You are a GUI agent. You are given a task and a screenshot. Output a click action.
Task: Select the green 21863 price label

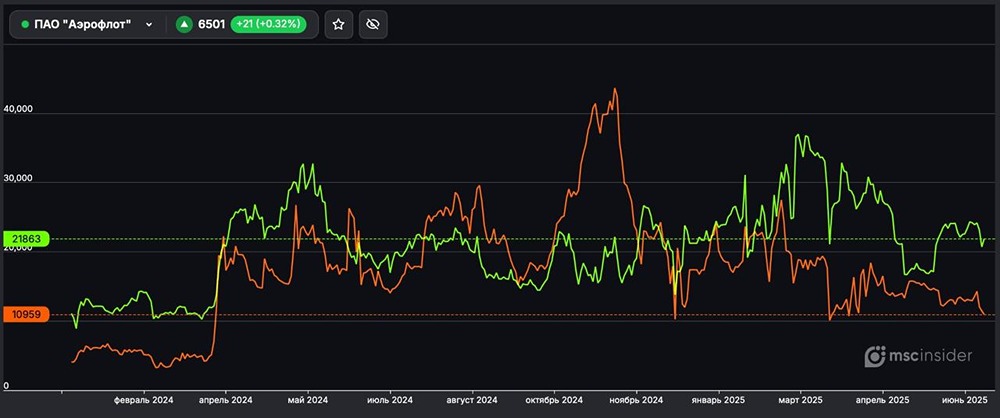26,239
